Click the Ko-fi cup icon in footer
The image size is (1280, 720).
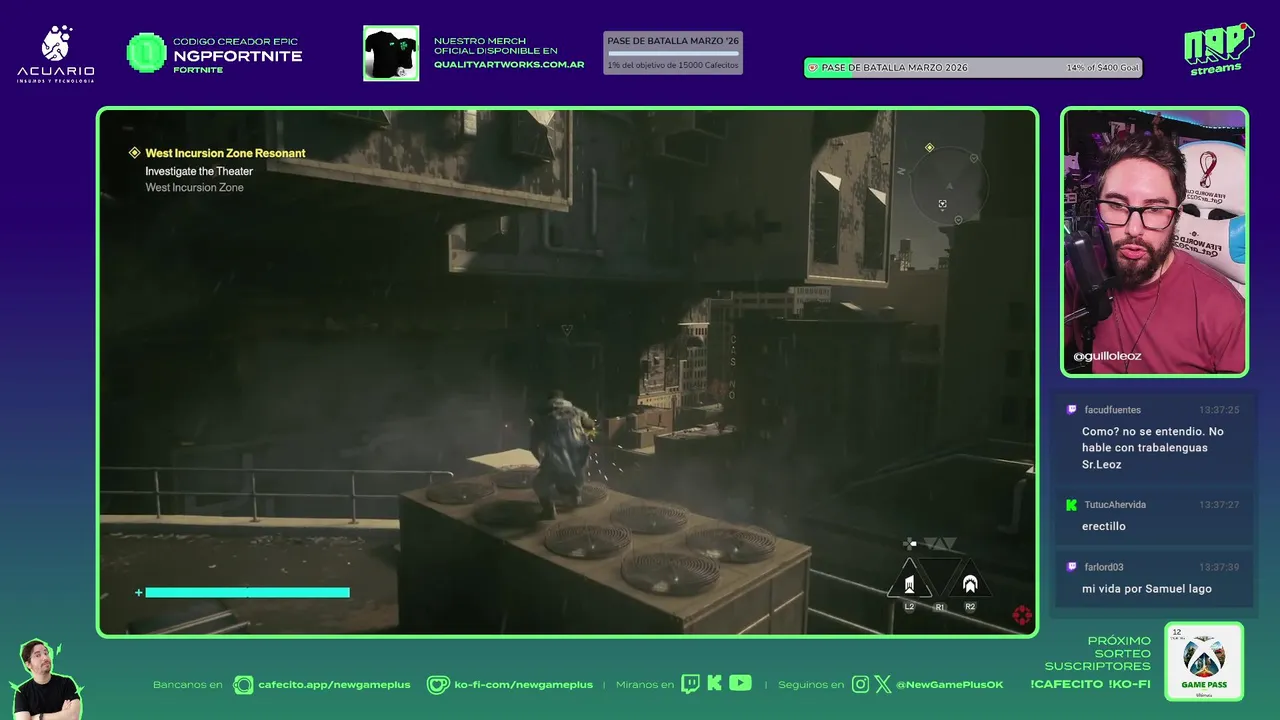tap(438, 684)
